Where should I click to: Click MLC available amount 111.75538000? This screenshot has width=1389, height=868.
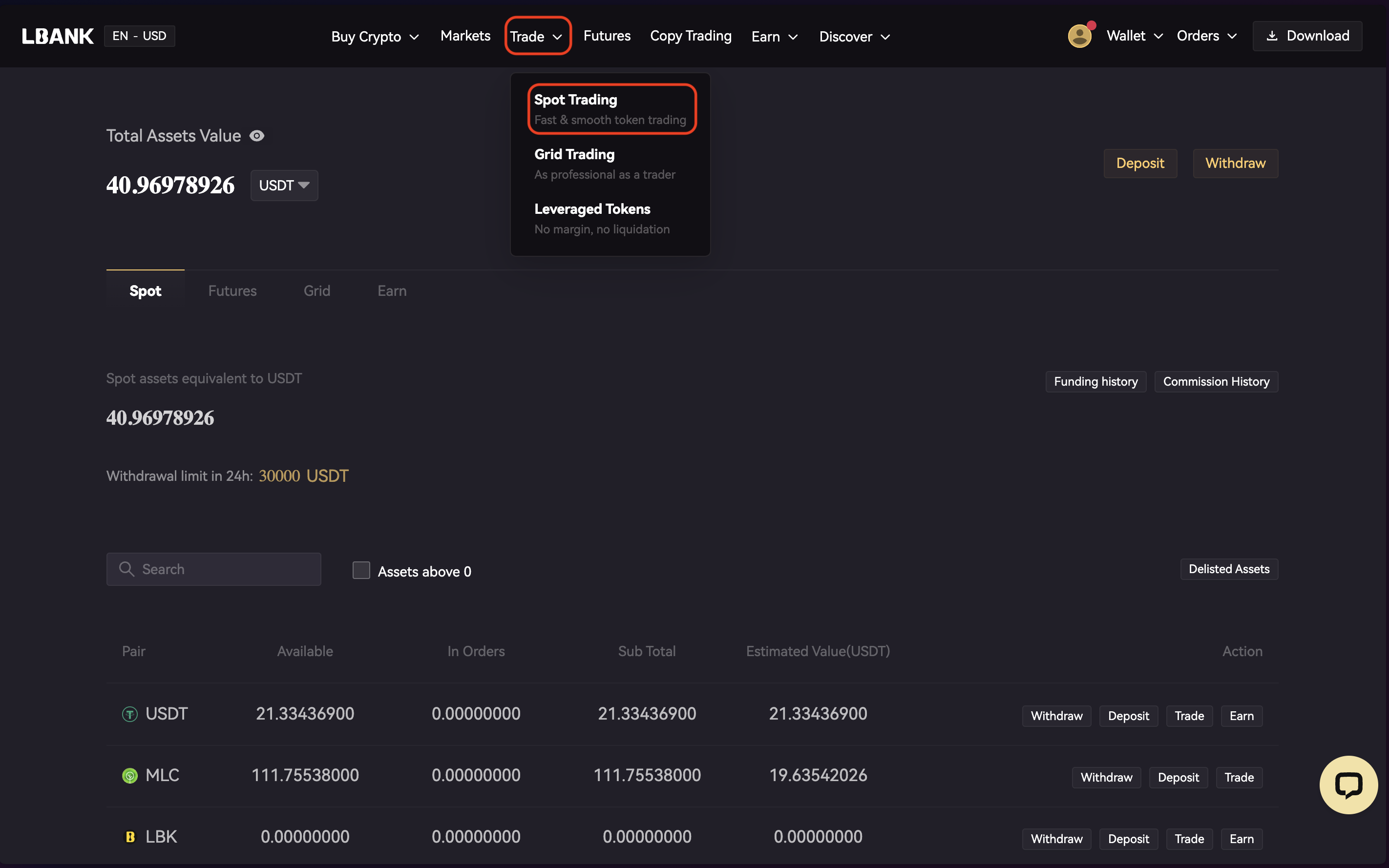click(305, 776)
